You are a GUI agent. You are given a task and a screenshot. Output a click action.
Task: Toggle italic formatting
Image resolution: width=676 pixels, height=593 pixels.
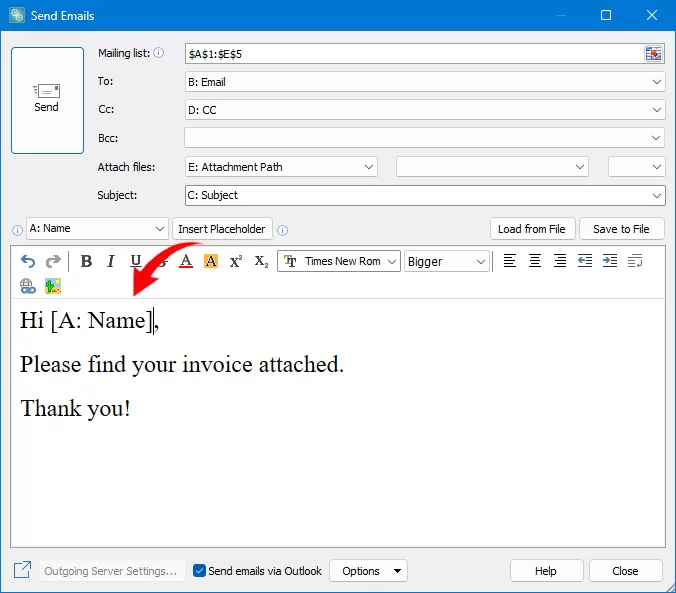(x=111, y=261)
